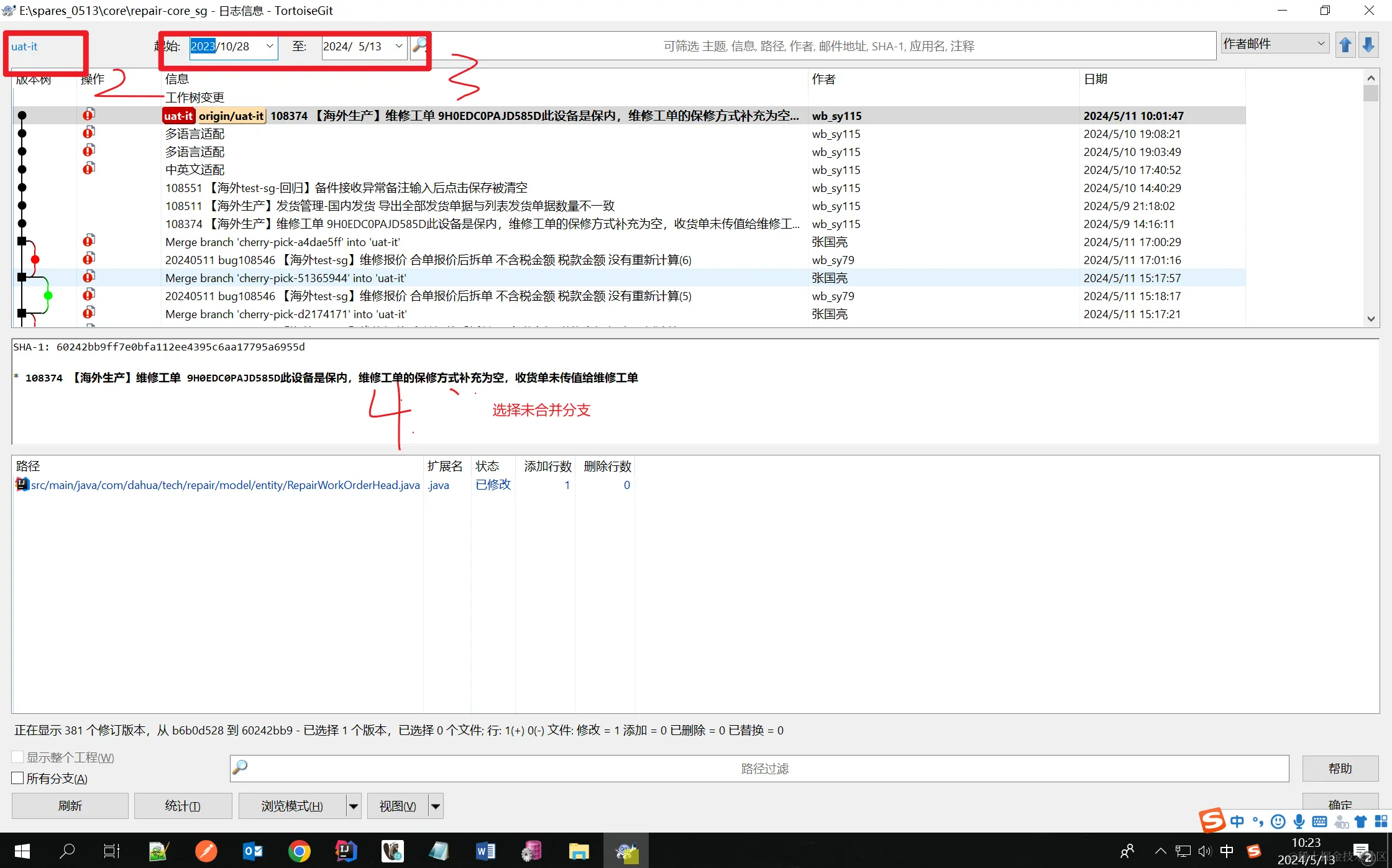Click the Sogou input S logo
Viewport: 1392px width, 868px height.
[x=1212, y=820]
